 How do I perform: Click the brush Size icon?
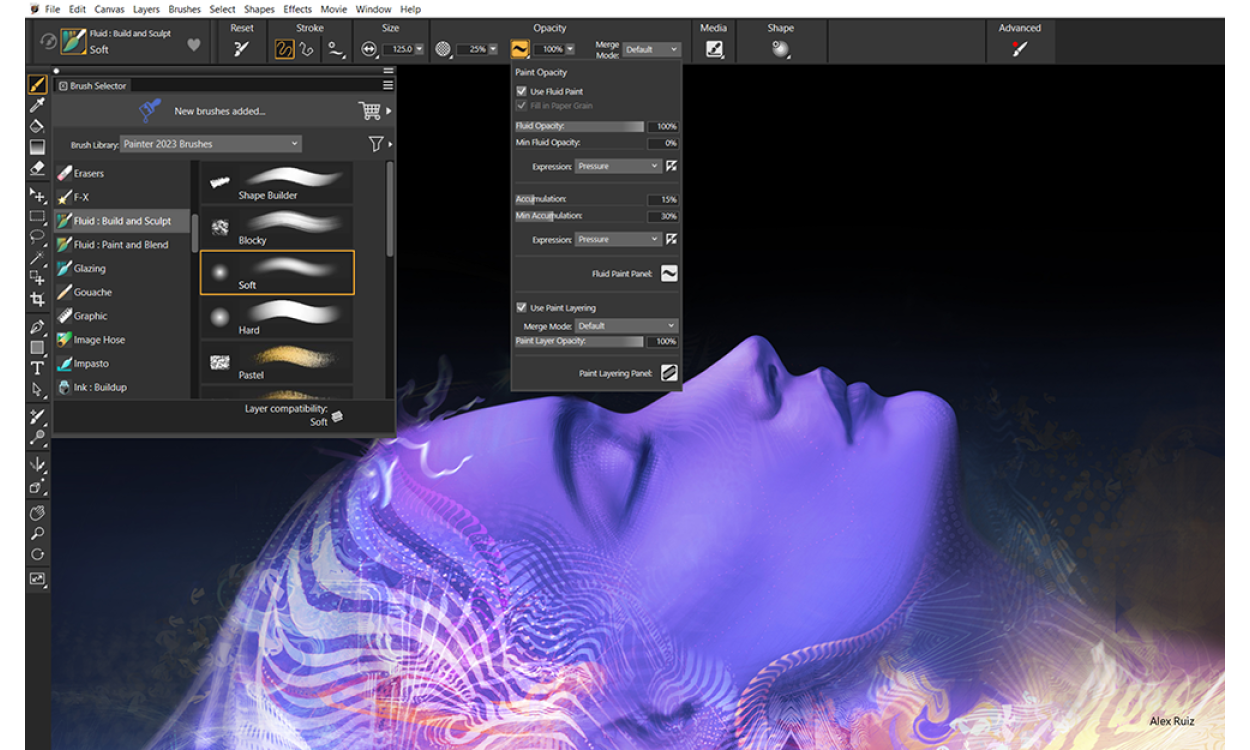[x=368, y=48]
